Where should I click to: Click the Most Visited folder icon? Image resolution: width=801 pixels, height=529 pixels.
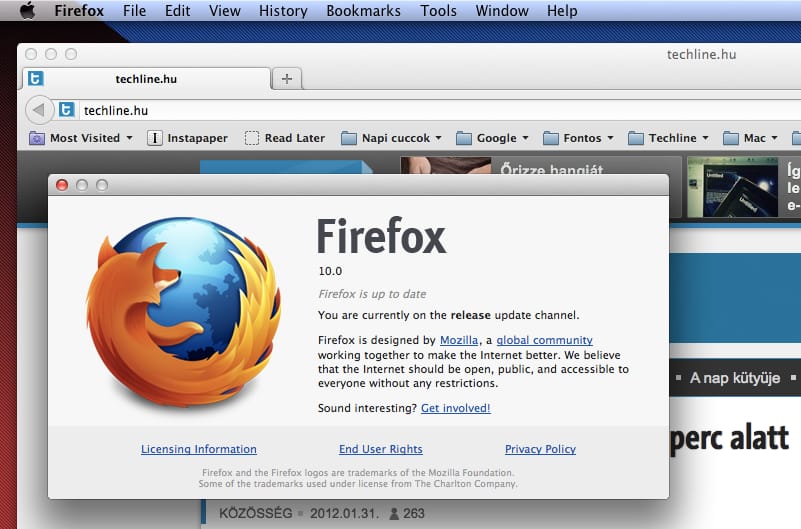click(37, 138)
